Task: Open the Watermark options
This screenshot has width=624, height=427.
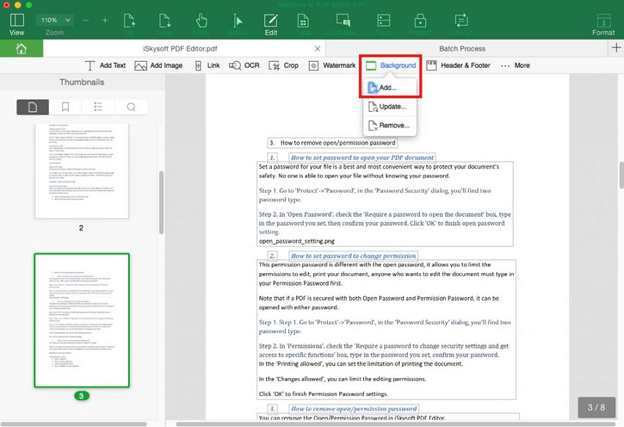Action: [x=332, y=65]
